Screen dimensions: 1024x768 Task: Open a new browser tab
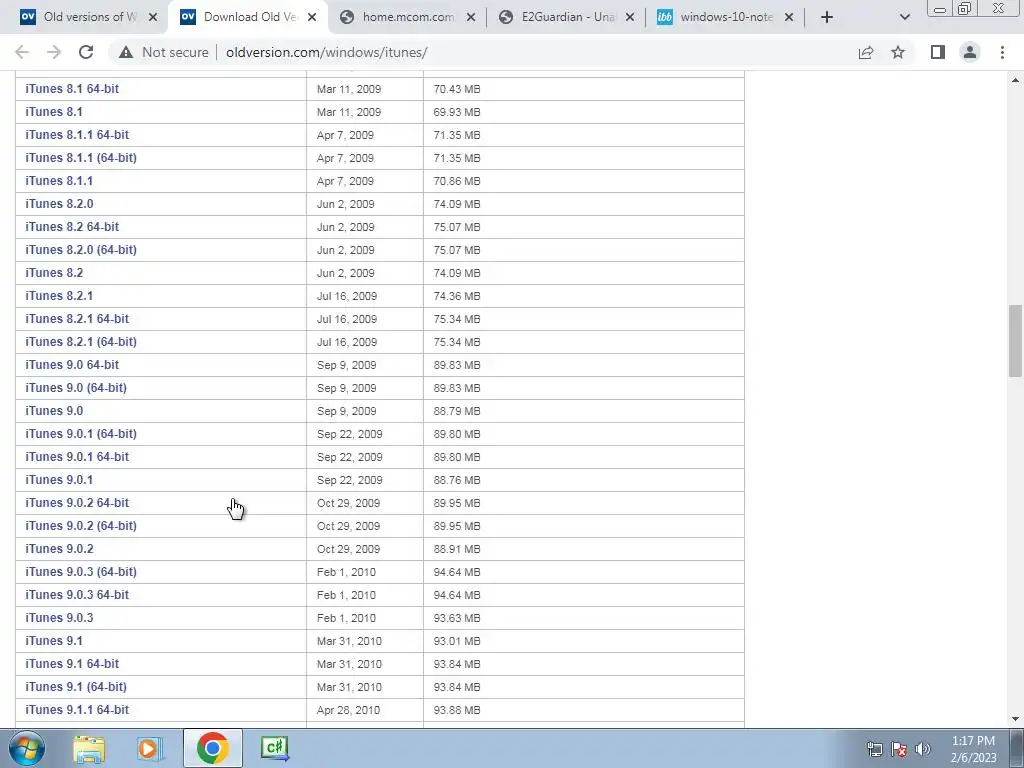pos(827,17)
